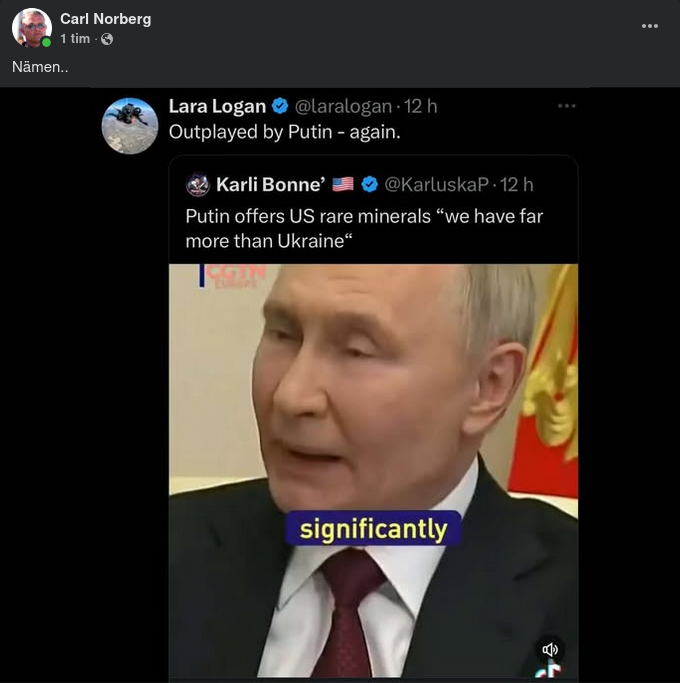Click the @KarluskaP handle
The height and width of the screenshot is (683, 680).
pyautogui.click(x=437, y=184)
